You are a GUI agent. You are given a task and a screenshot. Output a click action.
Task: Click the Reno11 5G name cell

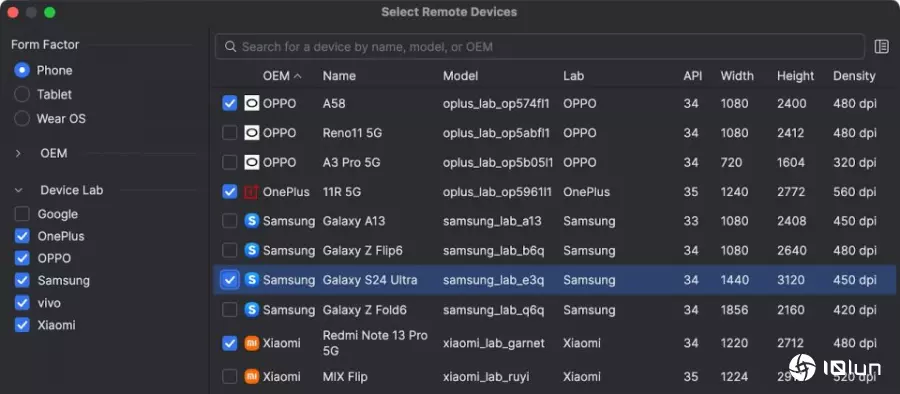coord(352,133)
